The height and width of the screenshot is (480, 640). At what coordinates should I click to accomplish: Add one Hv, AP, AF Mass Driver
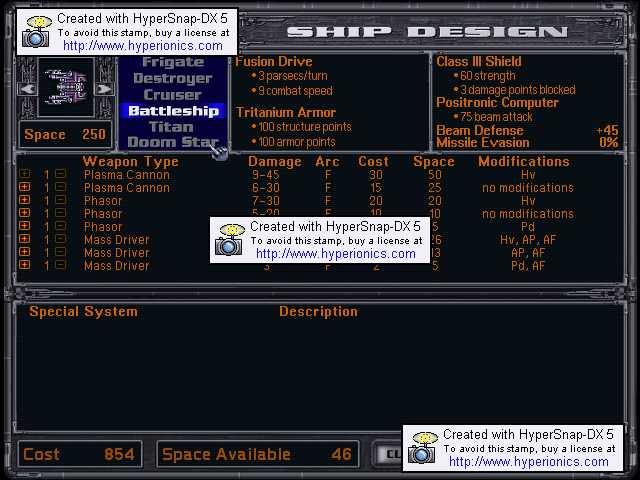(x=24, y=240)
